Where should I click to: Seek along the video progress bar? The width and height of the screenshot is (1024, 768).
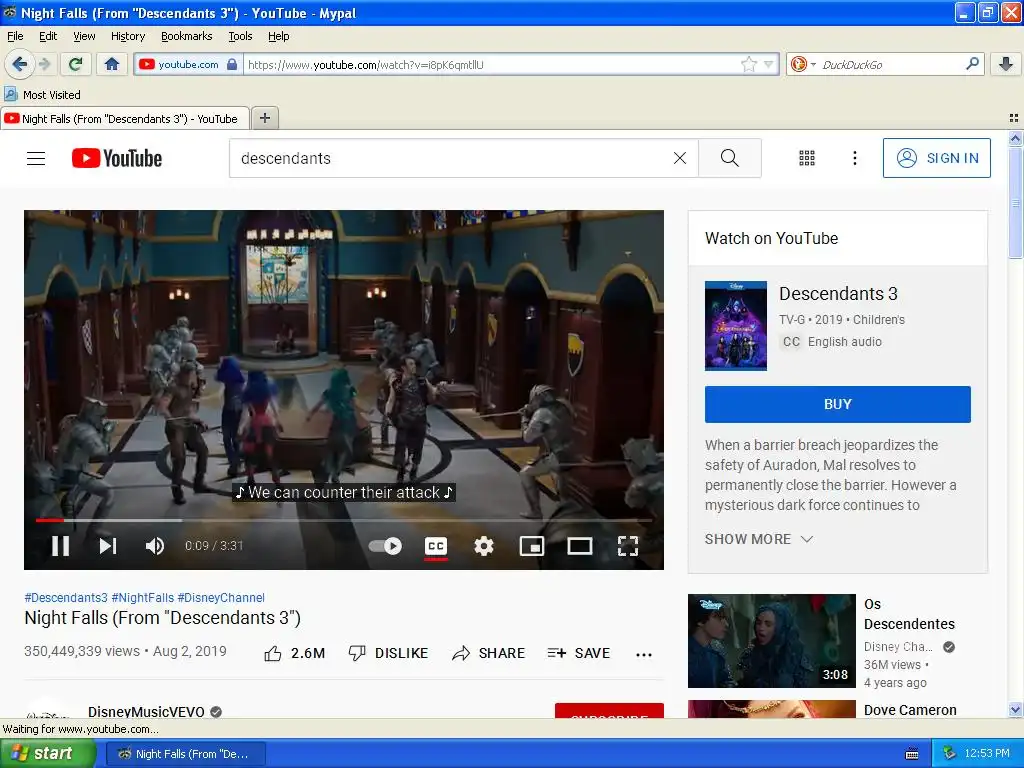tap(344, 520)
